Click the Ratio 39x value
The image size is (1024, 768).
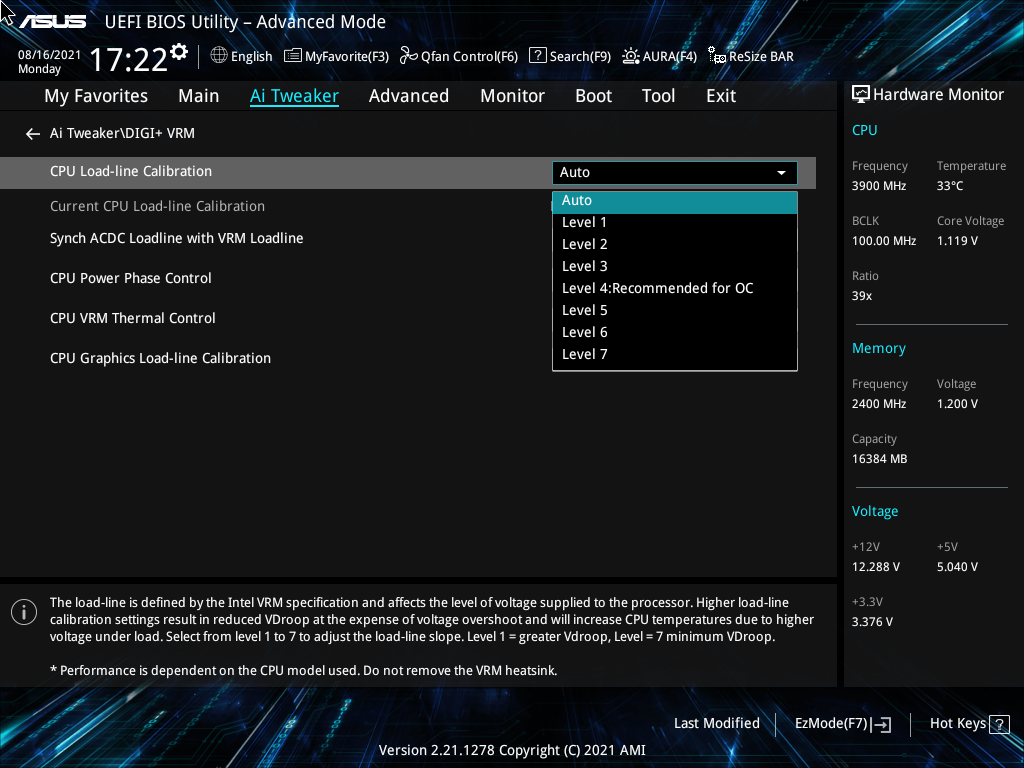[x=861, y=296]
